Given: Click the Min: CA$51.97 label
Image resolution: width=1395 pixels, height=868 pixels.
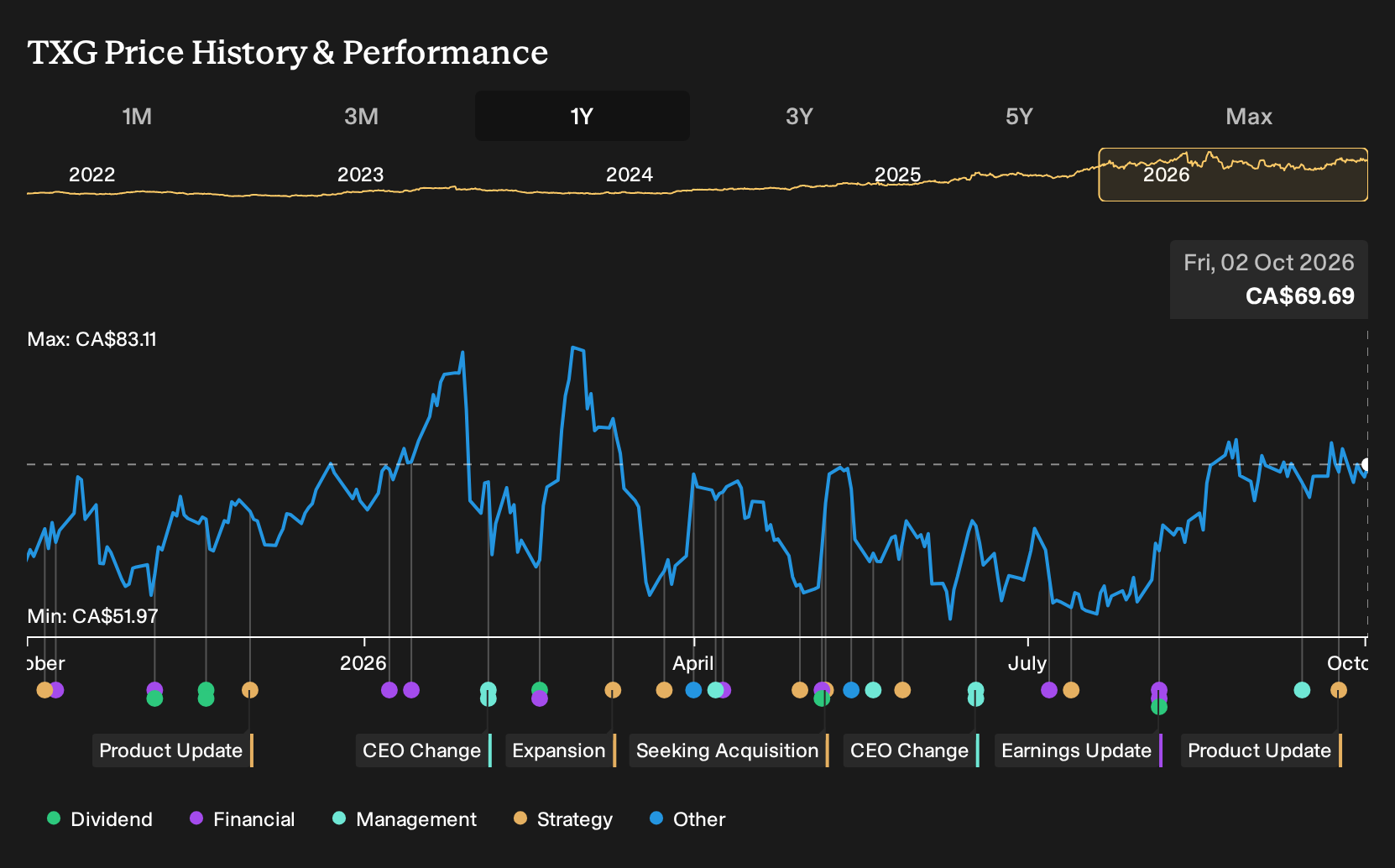Looking at the screenshot, I should coord(93,616).
